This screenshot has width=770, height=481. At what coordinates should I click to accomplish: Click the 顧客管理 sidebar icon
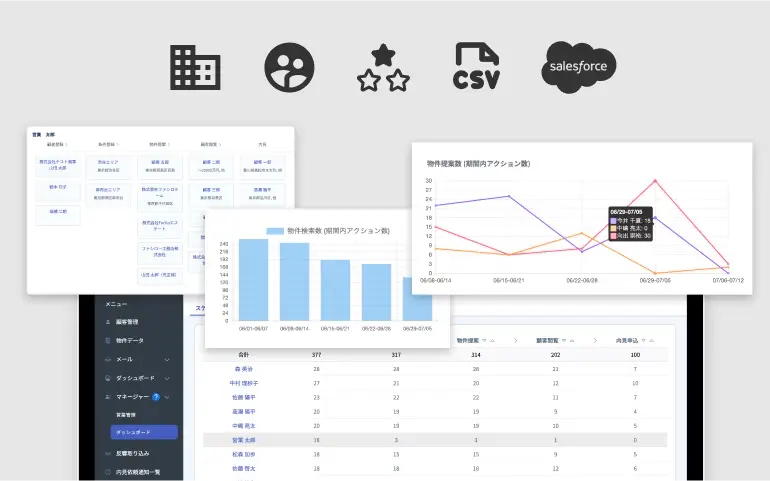[x=108, y=322]
